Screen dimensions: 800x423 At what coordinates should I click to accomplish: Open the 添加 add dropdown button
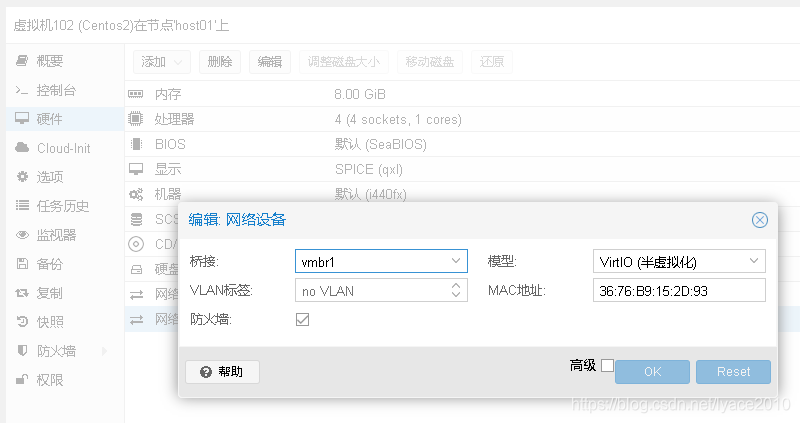click(x=162, y=62)
